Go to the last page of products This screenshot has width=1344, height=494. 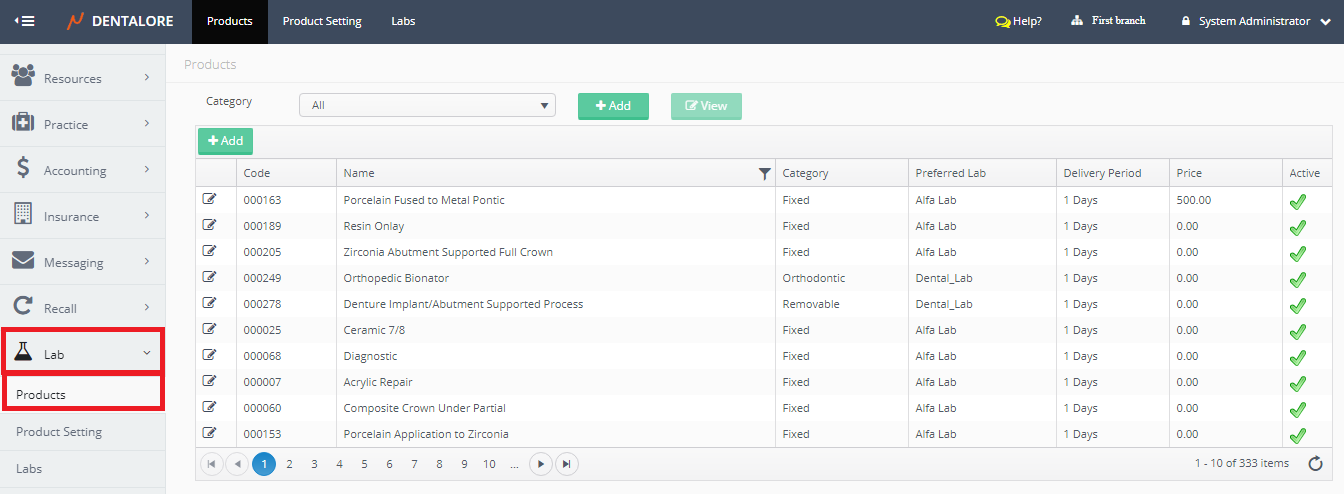(567, 464)
